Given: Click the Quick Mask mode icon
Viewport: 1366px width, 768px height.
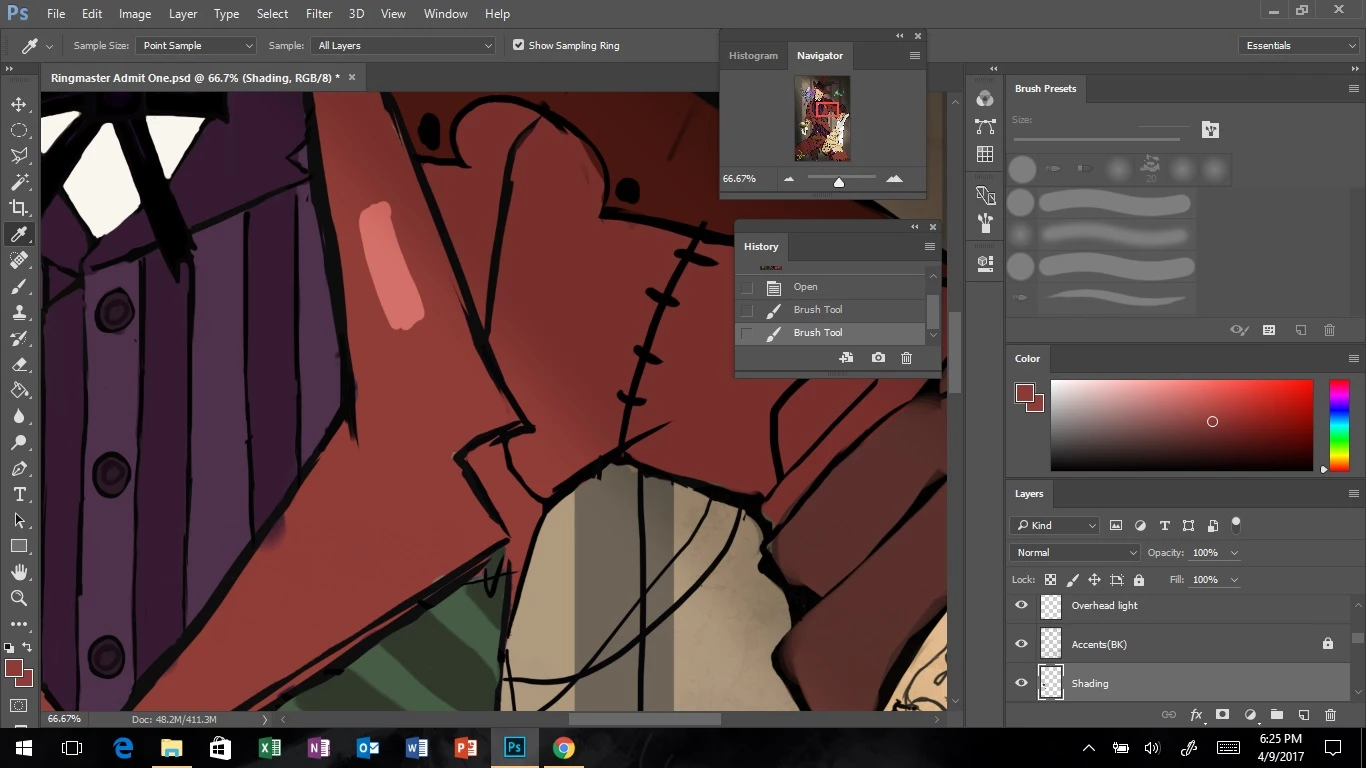Looking at the screenshot, I should 19,706.
